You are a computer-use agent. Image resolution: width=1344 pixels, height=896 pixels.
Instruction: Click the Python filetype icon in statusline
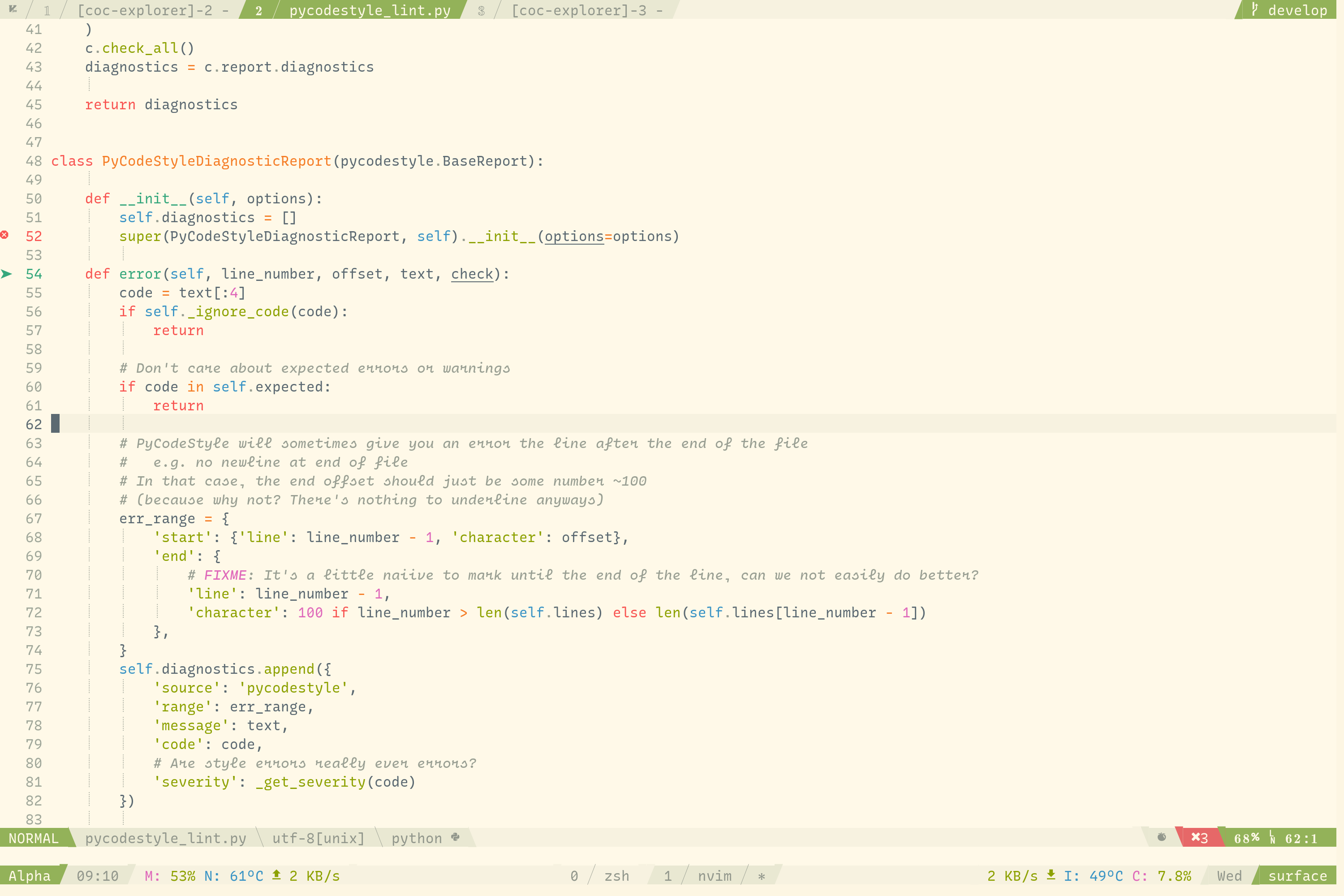coord(456,837)
